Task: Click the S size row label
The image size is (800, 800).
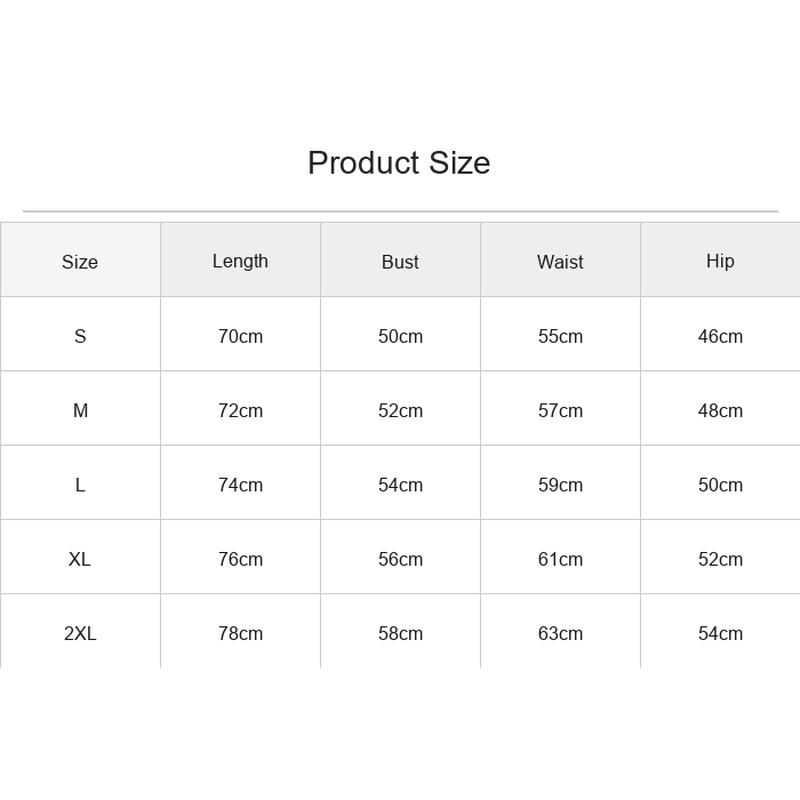Action: pyautogui.click(x=80, y=336)
